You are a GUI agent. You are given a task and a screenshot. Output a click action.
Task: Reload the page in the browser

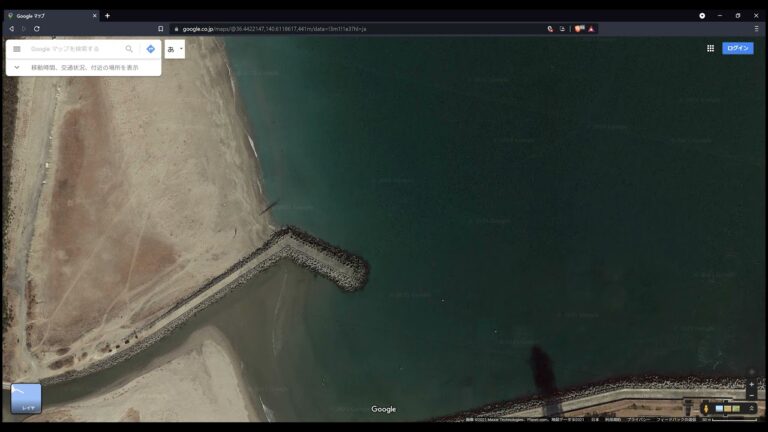[x=37, y=29]
